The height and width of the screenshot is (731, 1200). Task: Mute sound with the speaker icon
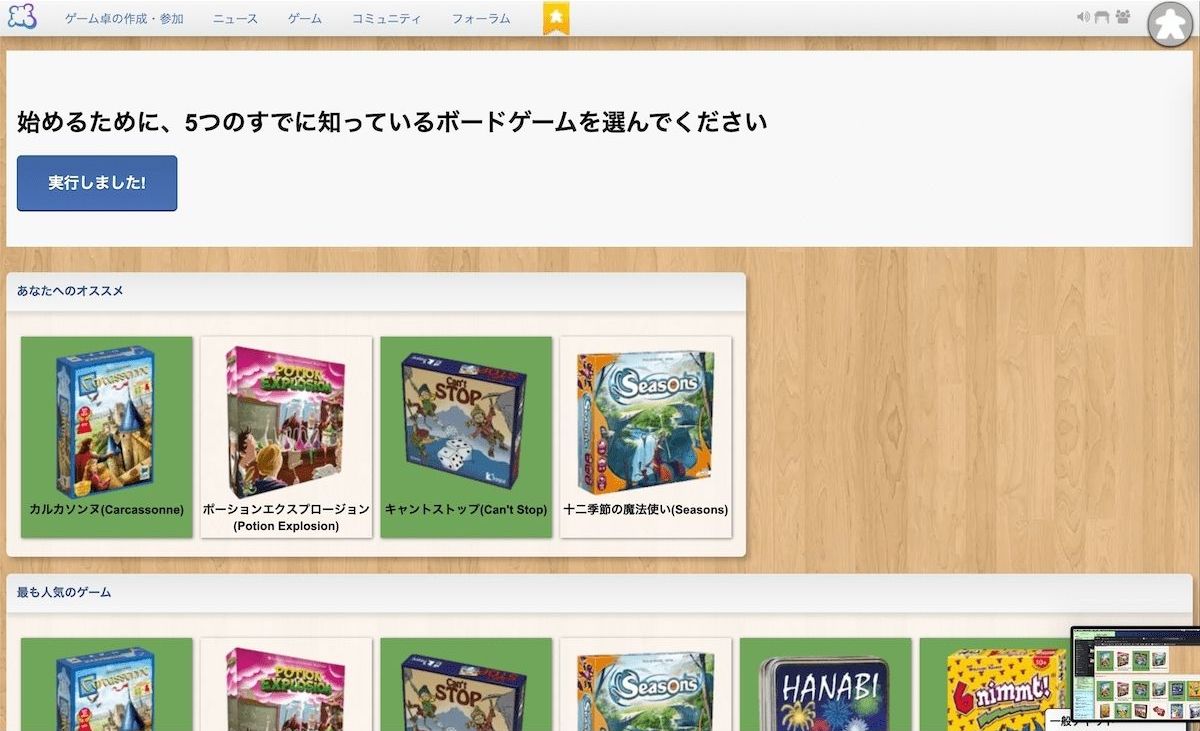coord(1083,17)
